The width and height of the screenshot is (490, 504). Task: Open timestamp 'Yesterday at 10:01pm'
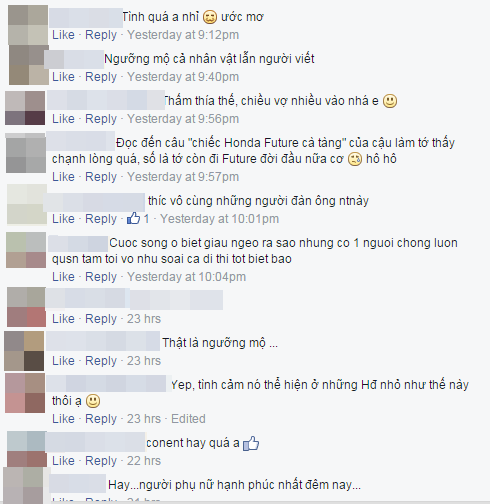click(x=219, y=219)
